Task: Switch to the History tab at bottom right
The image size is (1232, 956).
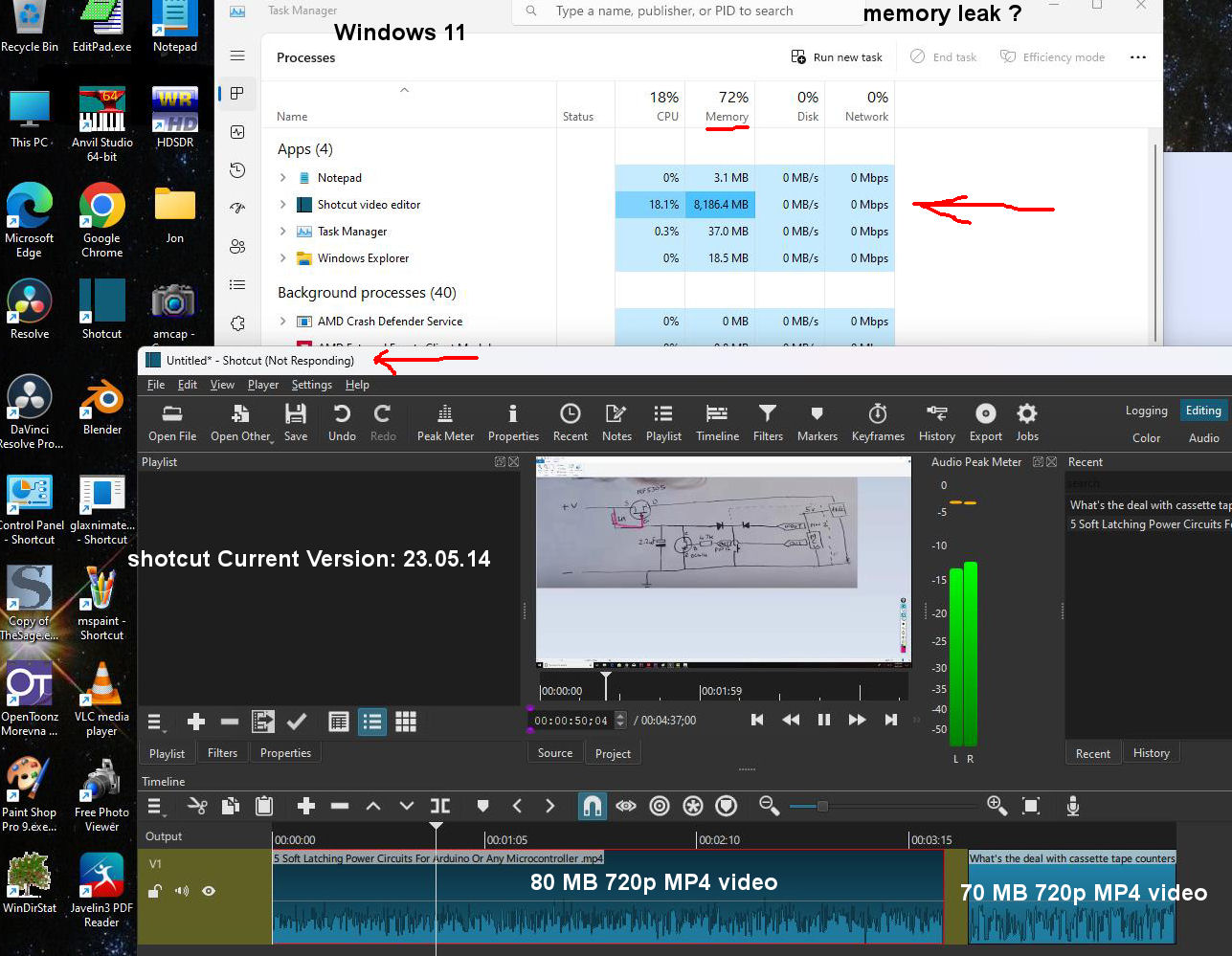Action: 1152,753
